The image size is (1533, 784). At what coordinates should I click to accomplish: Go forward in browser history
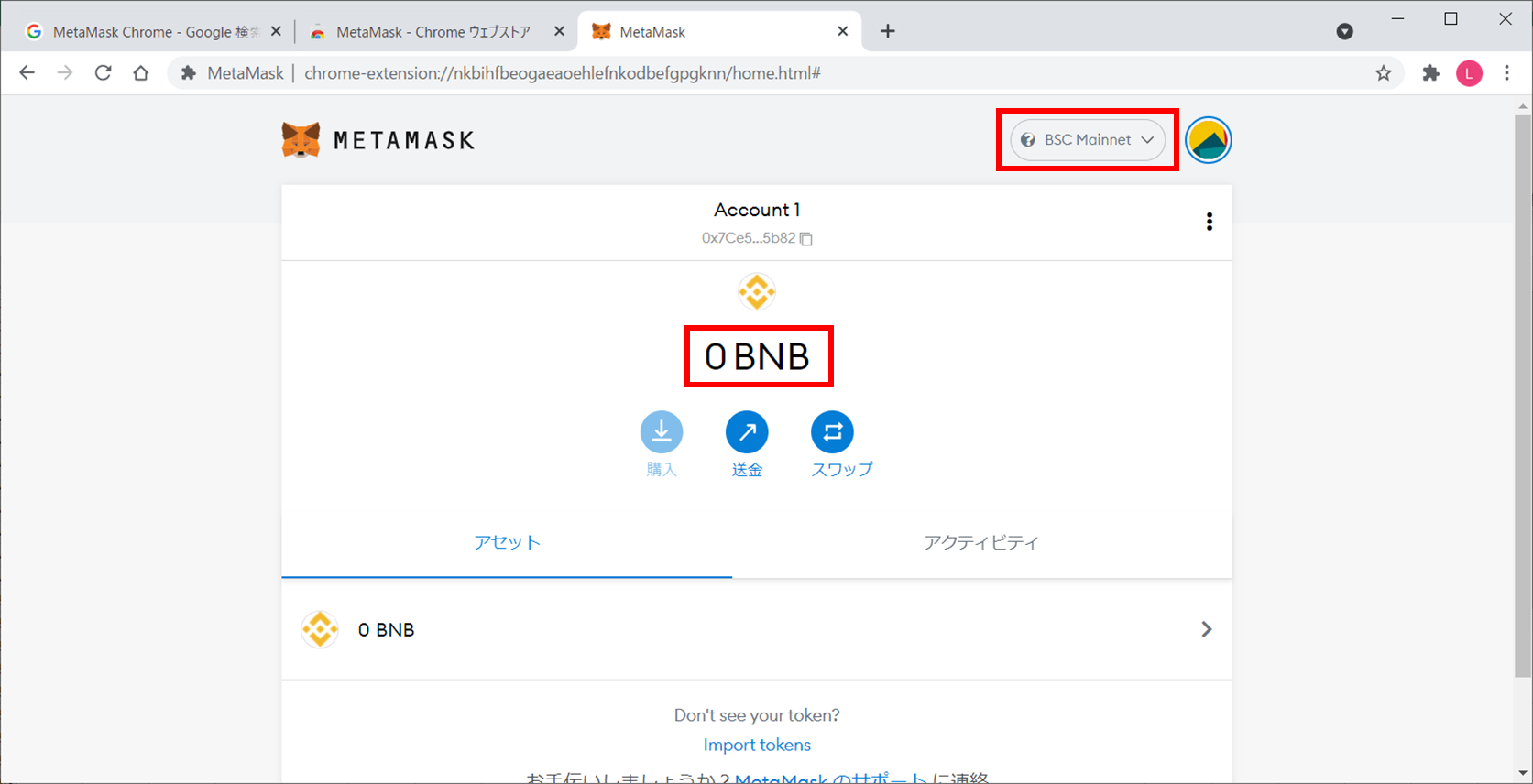pyautogui.click(x=64, y=73)
